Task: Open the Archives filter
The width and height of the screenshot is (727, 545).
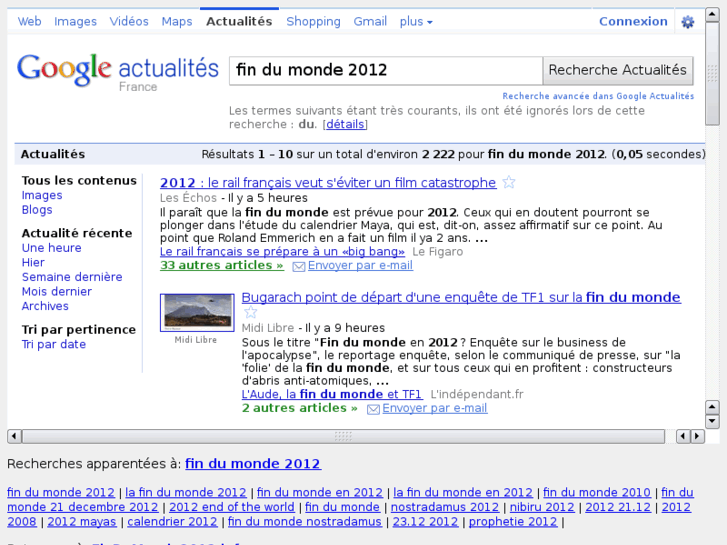Action: [x=45, y=306]
